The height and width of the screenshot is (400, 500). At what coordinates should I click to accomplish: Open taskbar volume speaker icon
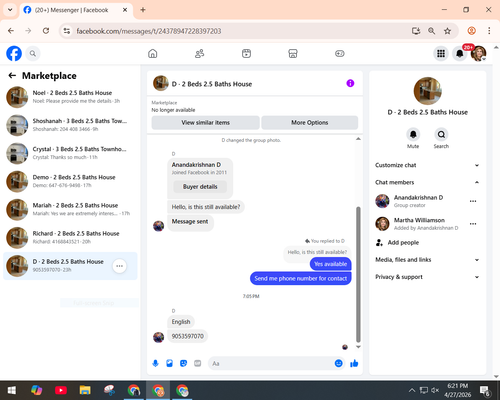click(435, 390)
